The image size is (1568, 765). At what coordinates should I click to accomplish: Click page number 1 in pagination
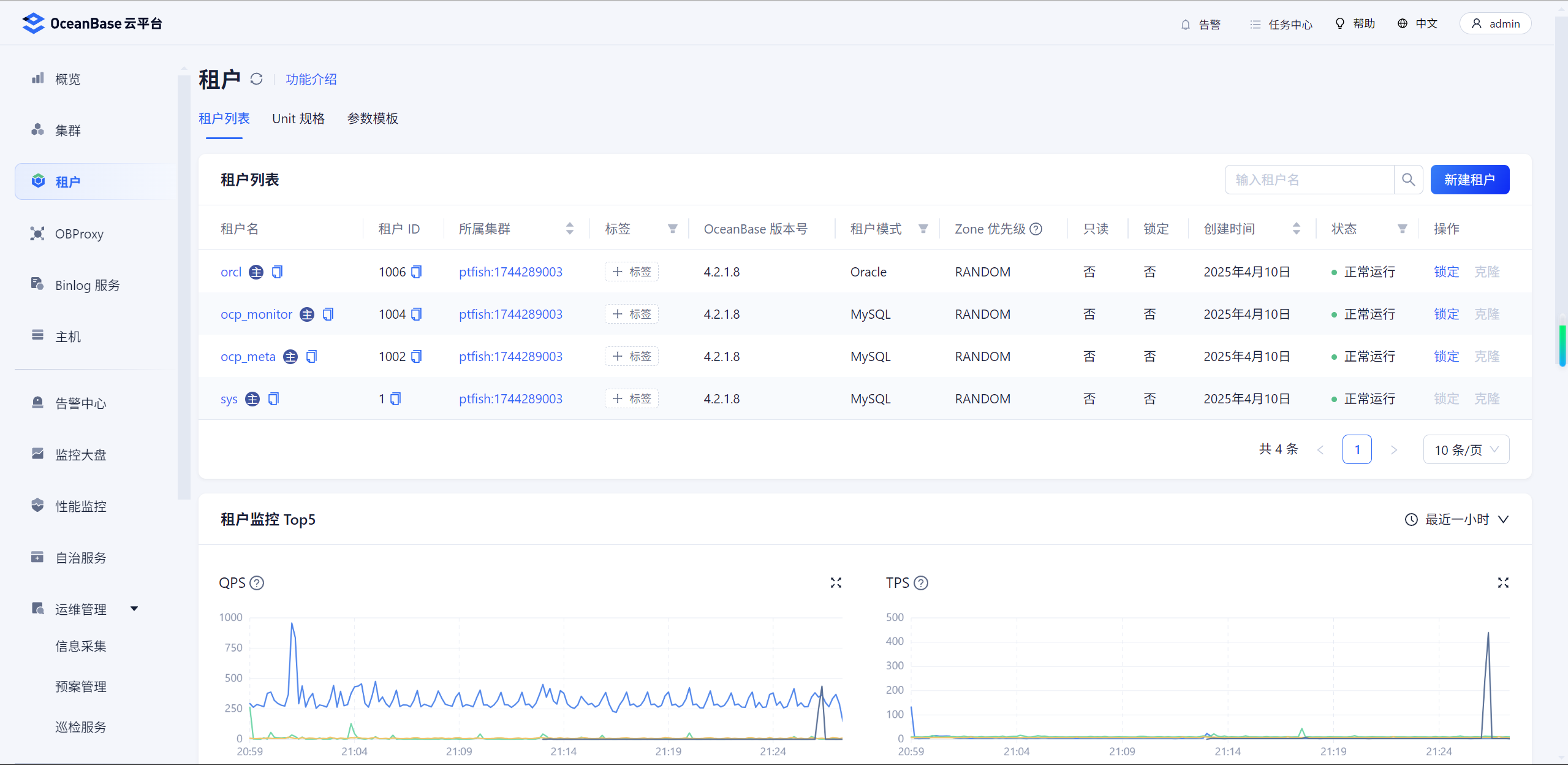pyautogui.click(x=1357, y=450)
